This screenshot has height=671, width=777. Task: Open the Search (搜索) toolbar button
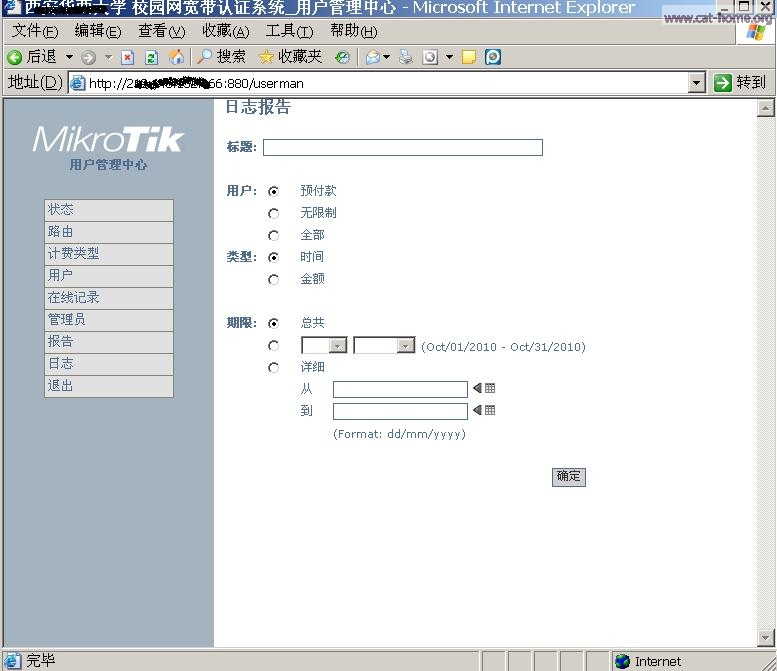coord(221,57)
